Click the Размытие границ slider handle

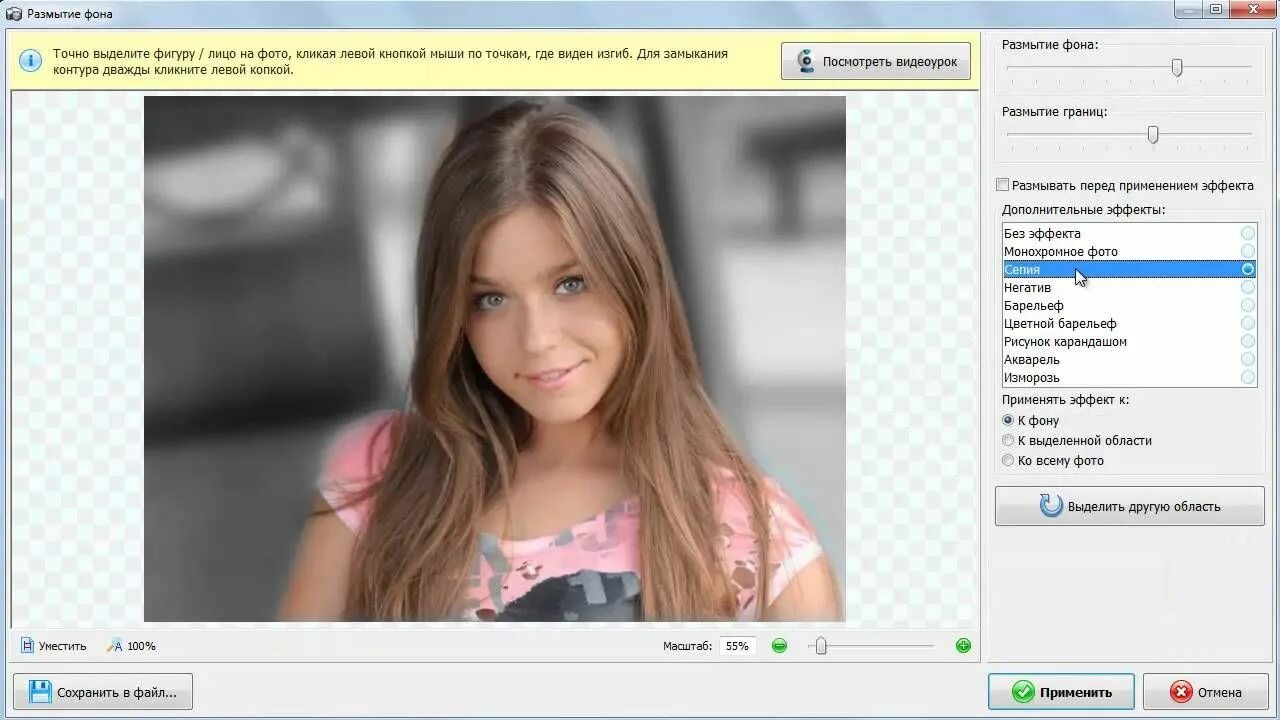[1153, 134]
